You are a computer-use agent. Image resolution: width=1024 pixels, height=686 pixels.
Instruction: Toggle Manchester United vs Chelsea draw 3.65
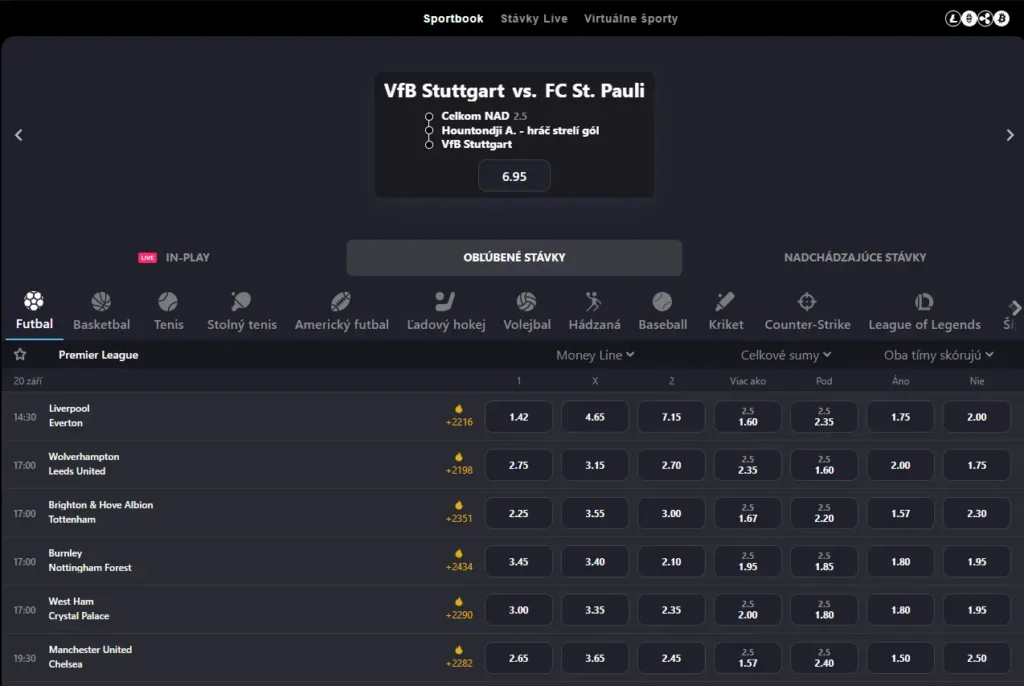(594, 658)
